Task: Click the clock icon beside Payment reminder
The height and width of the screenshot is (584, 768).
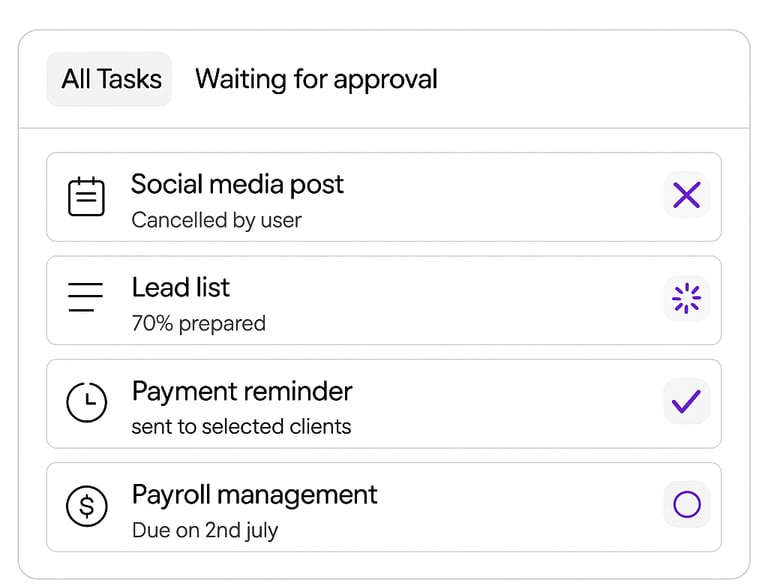Action: click(86, 402)
